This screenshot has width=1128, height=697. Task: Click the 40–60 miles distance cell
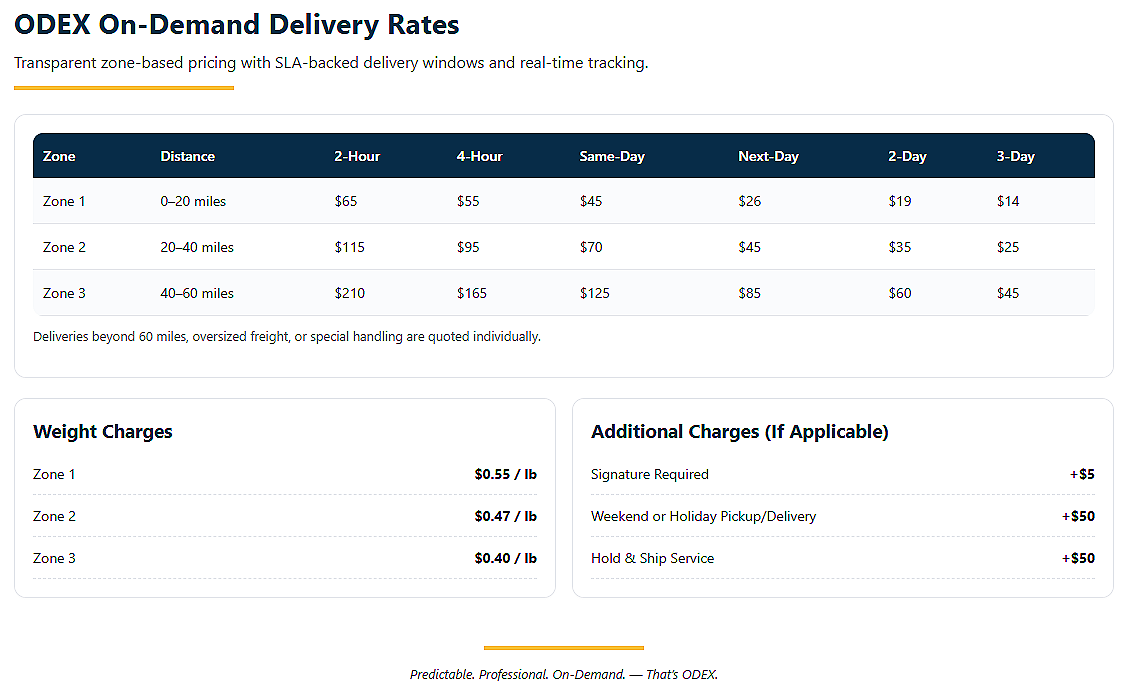click(197, 293)
